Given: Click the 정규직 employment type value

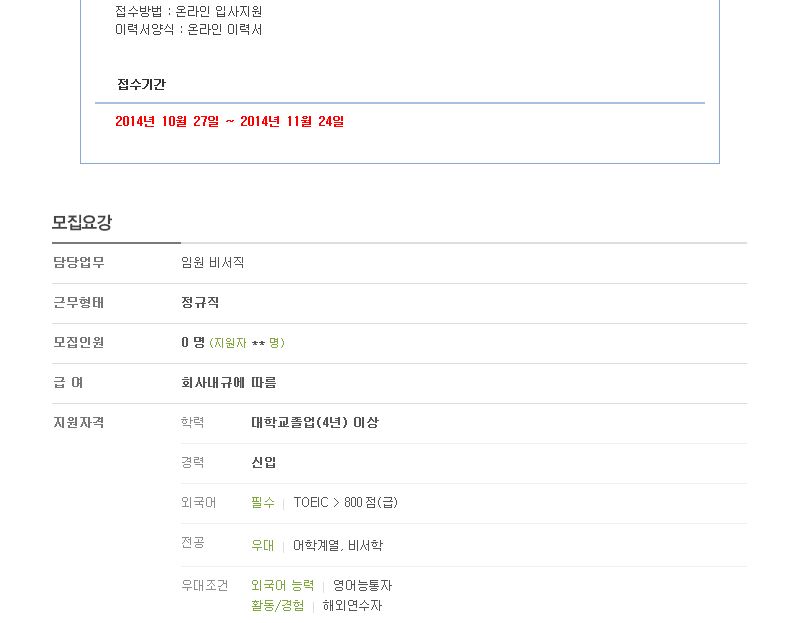Looking at the screenshot, I should point(200,302).
